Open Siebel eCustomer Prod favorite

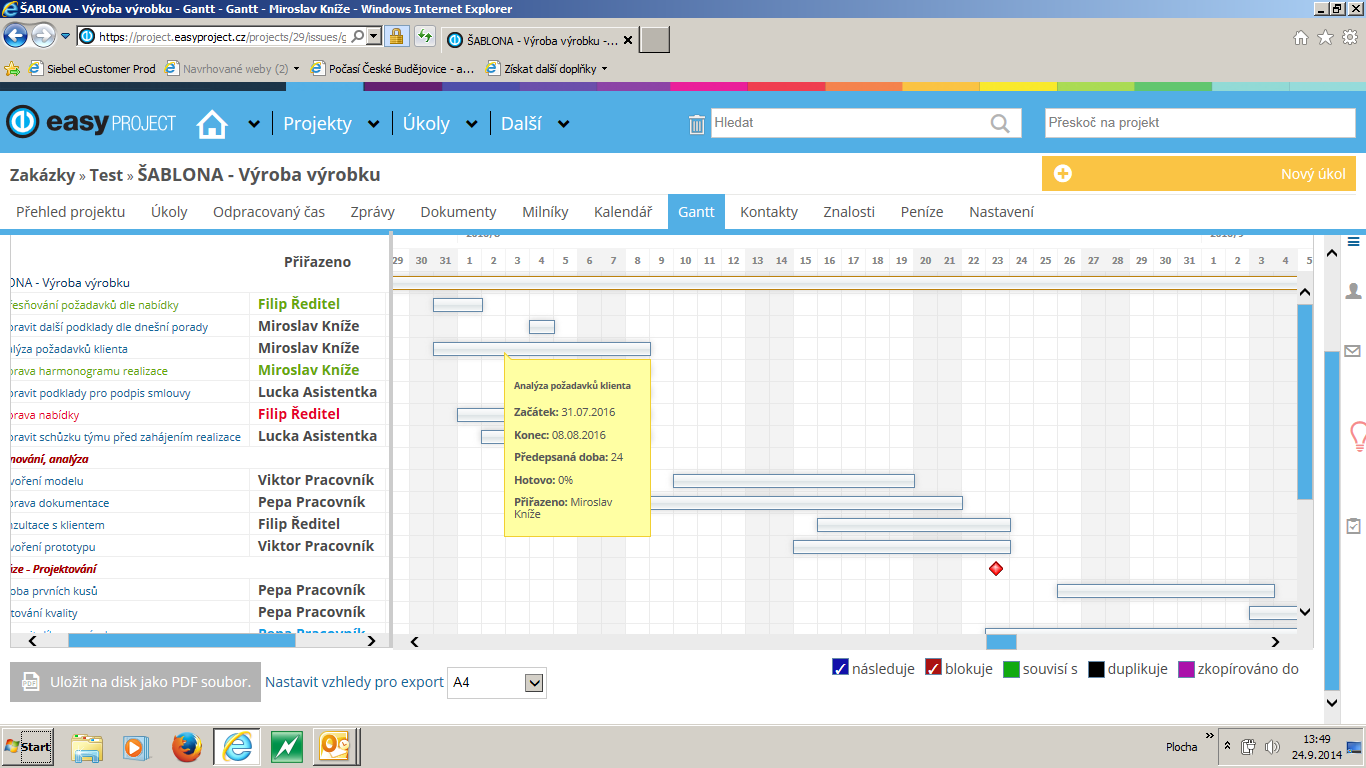[92, 69]
